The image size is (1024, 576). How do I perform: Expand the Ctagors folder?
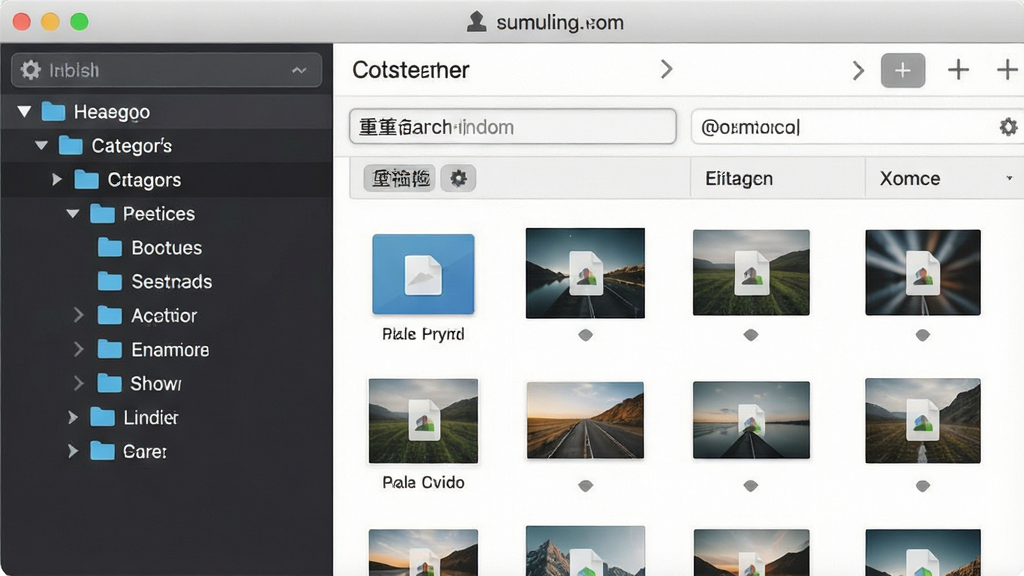coord(57,179)
